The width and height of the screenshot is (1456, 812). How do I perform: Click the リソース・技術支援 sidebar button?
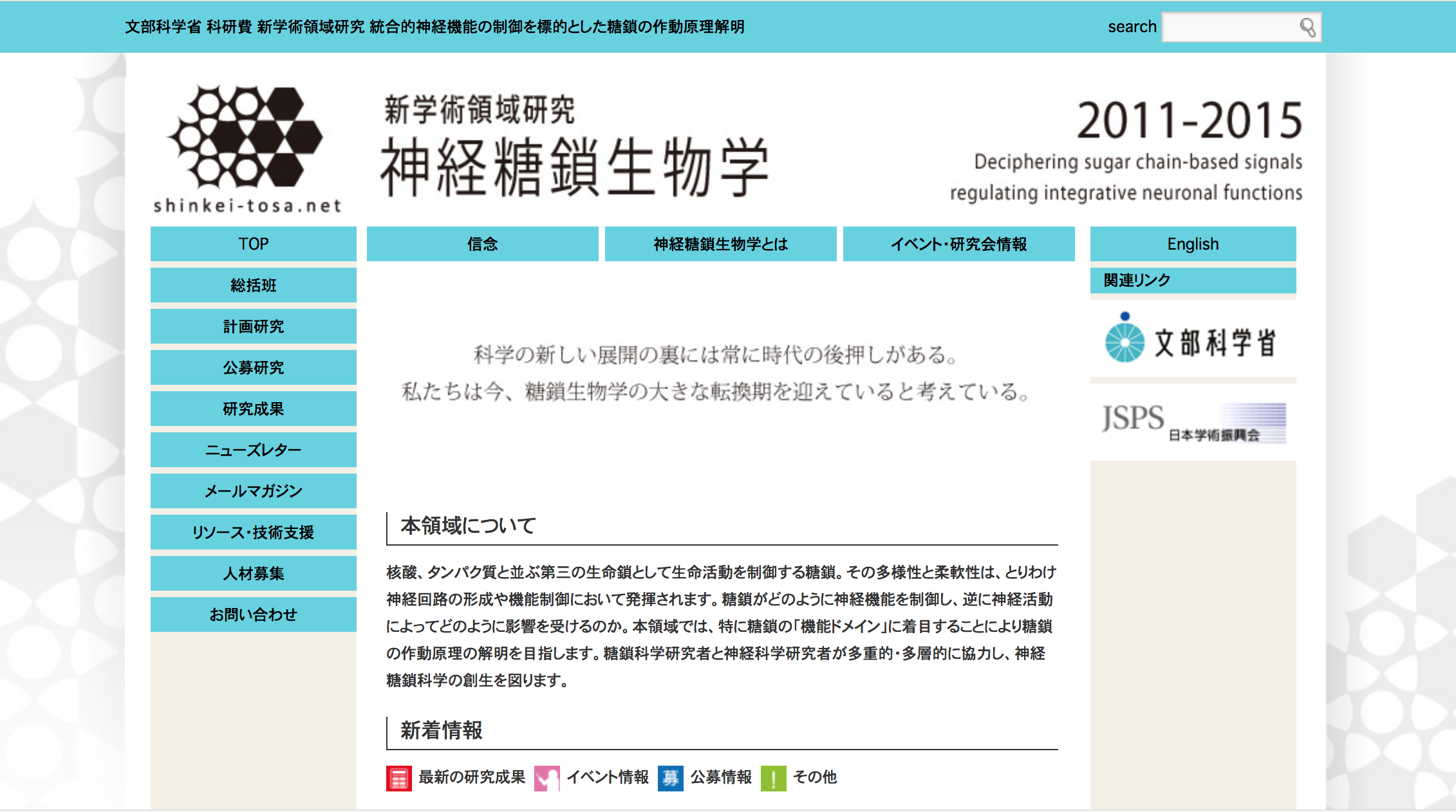[253, 532]
